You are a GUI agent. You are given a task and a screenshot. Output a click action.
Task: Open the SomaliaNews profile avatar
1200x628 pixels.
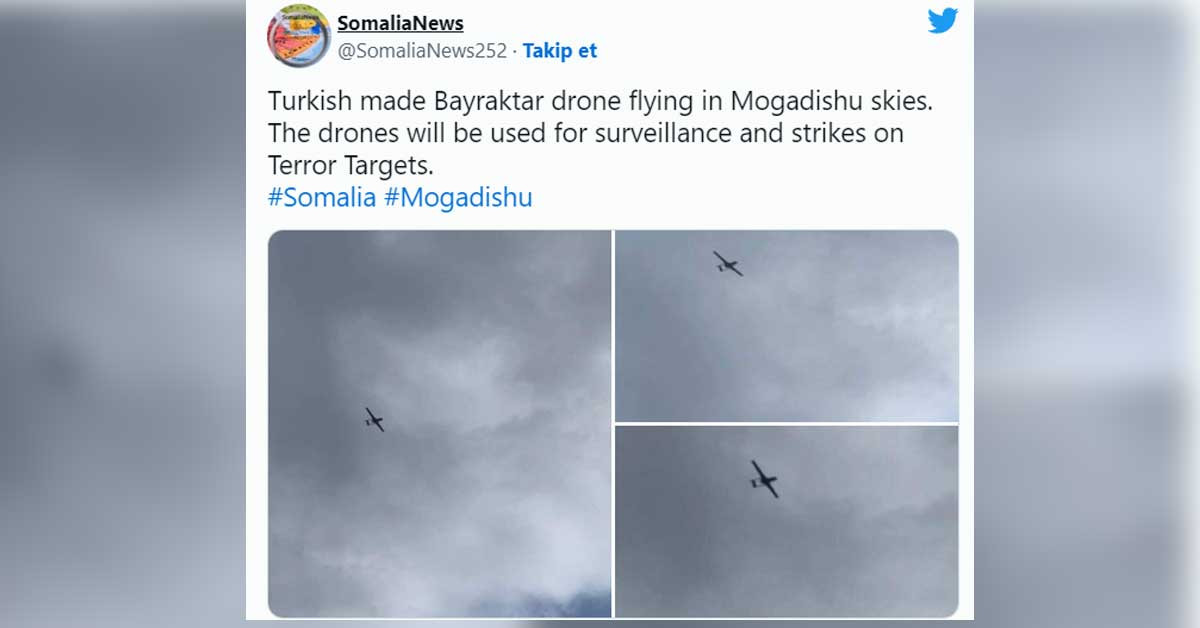(x=299, y=36)
